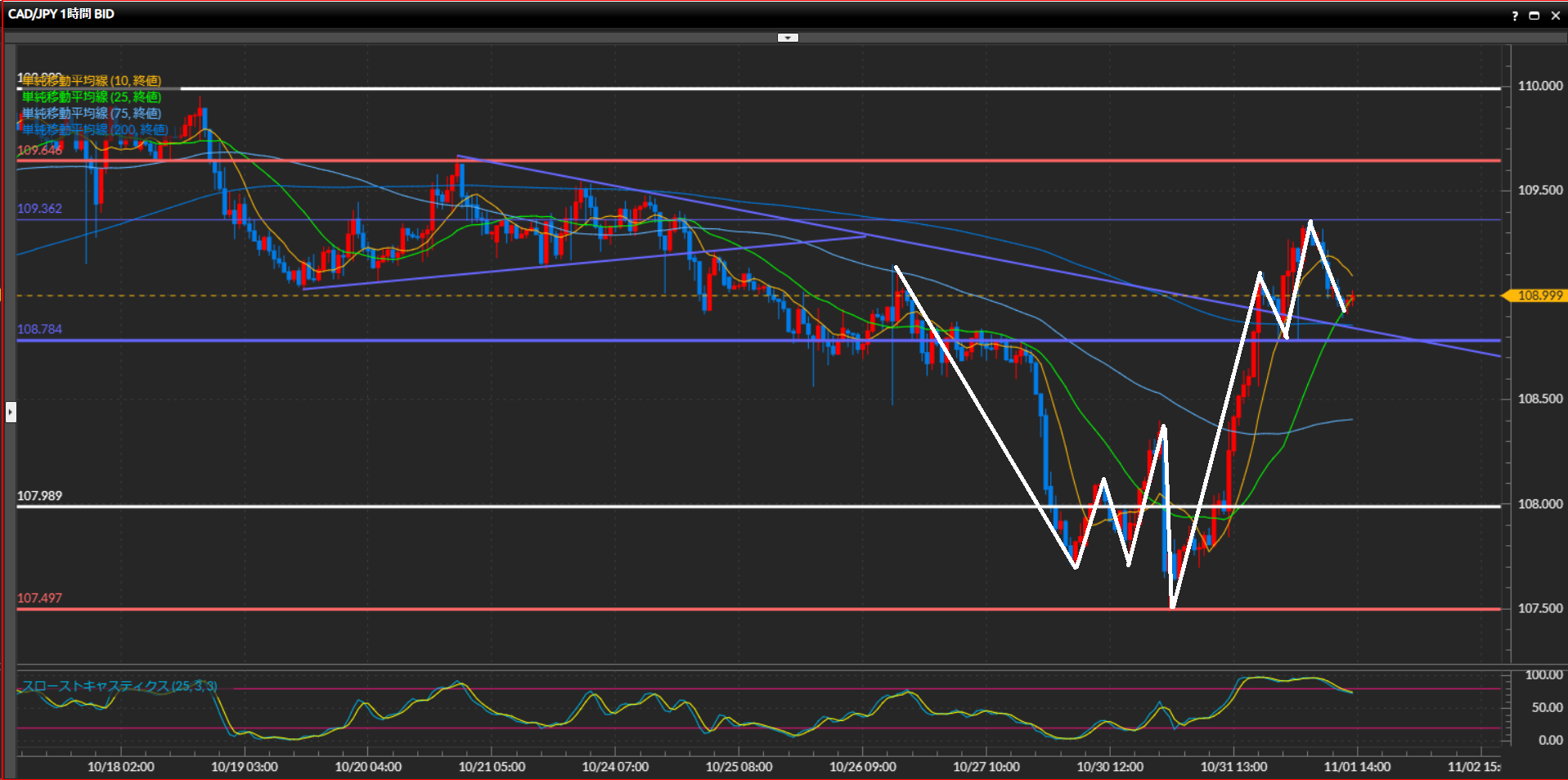Click the 10/26 09:00 time axis label

(x=862, y=767)
